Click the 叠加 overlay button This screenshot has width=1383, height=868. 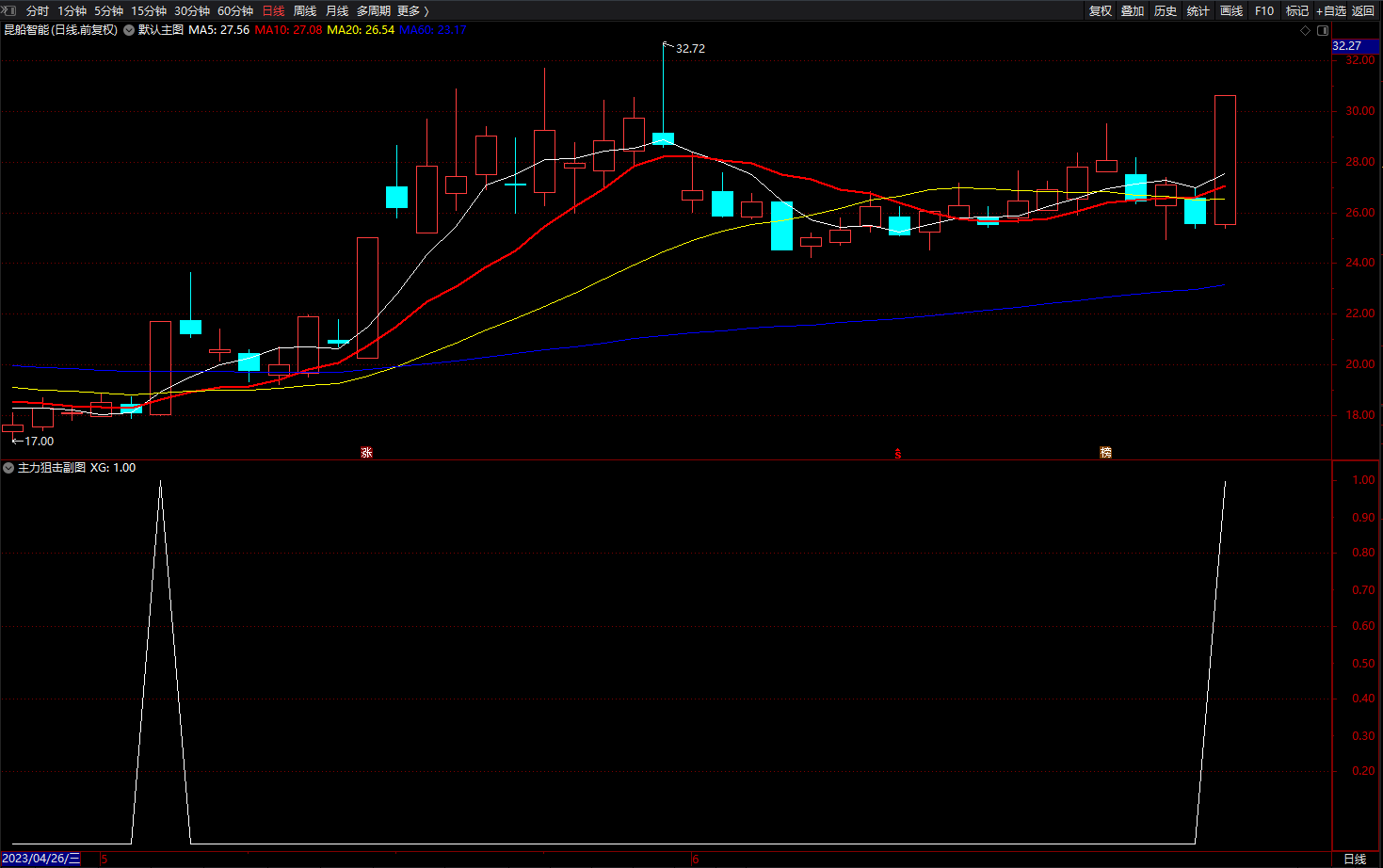[1133, 11]
